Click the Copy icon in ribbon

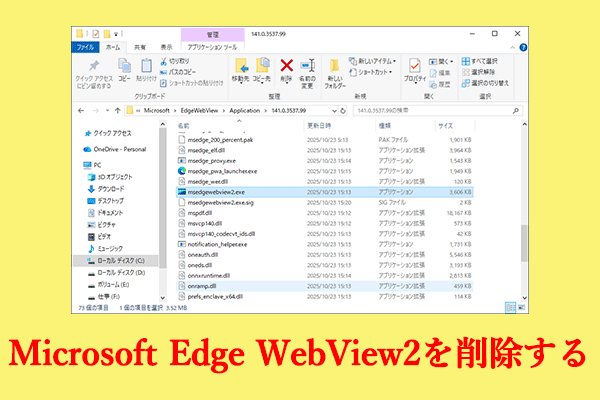[x=124, y=66]
